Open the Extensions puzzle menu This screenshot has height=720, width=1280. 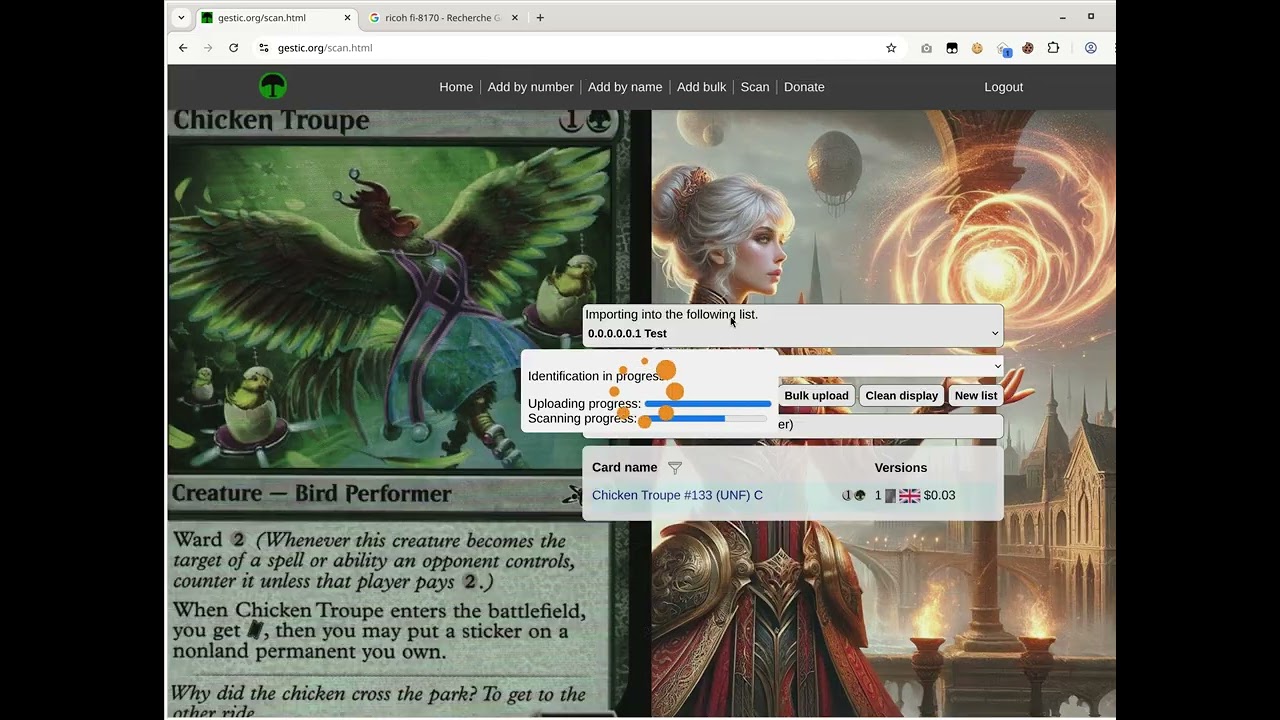coord(1053,48)
